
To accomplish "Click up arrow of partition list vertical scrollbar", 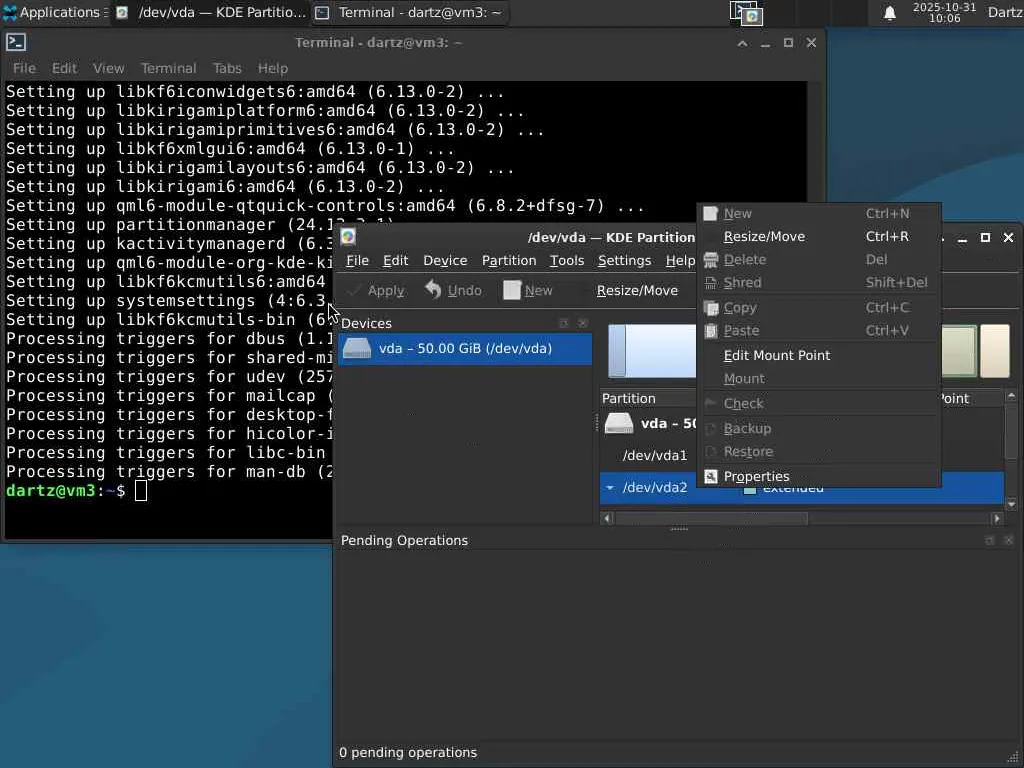I will click(1012, 396).
